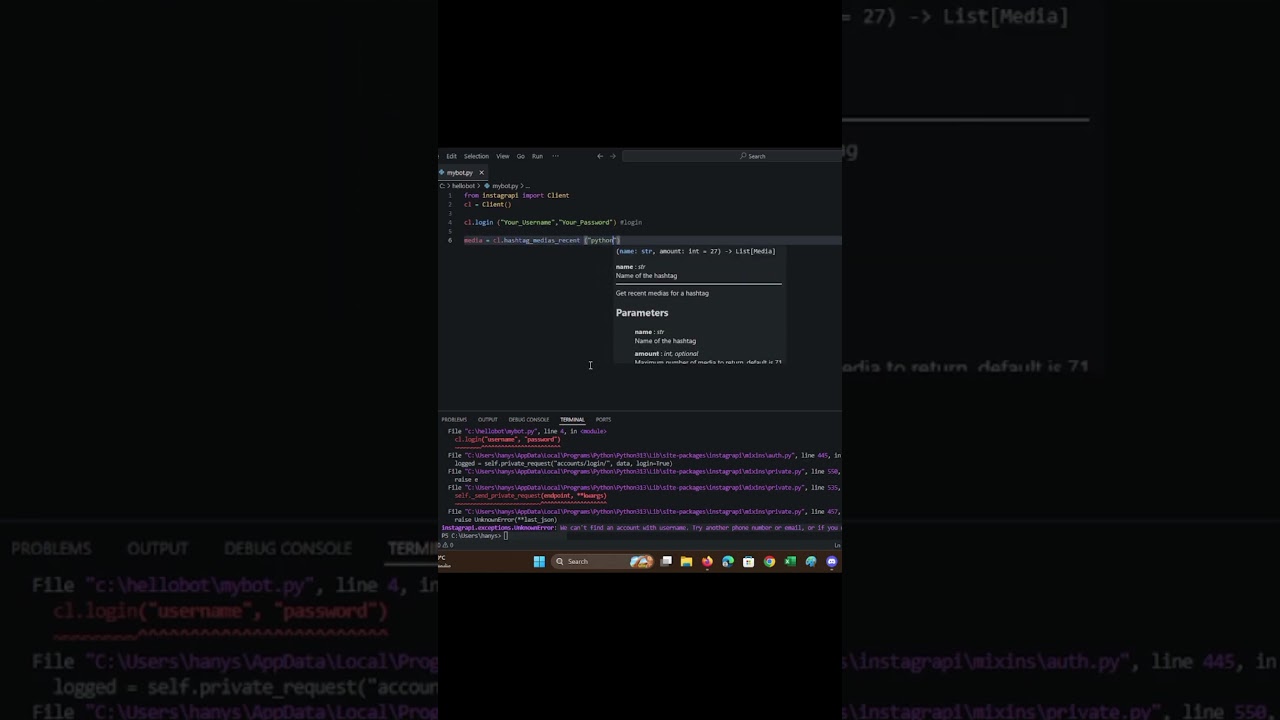Go back with the left navigation arrow
This screenshot has width=1280, height=720.
tap(600, 156)
